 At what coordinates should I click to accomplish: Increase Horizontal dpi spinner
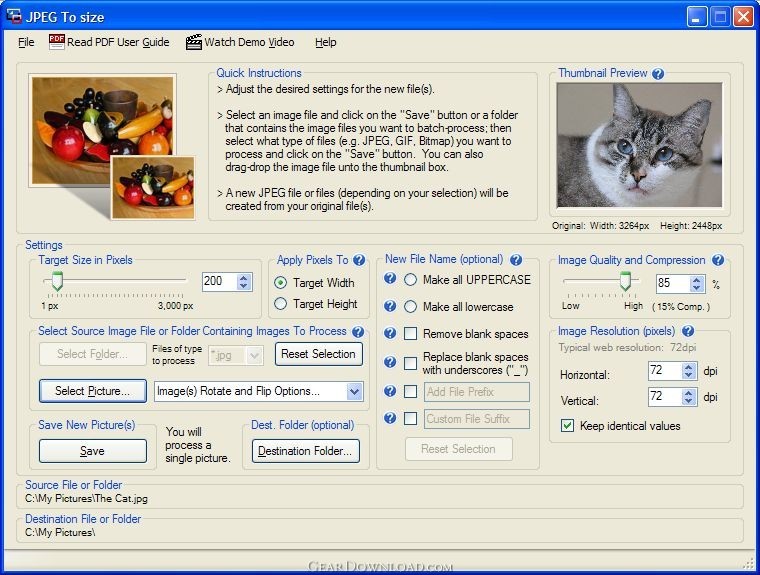[x=689, y=367]
